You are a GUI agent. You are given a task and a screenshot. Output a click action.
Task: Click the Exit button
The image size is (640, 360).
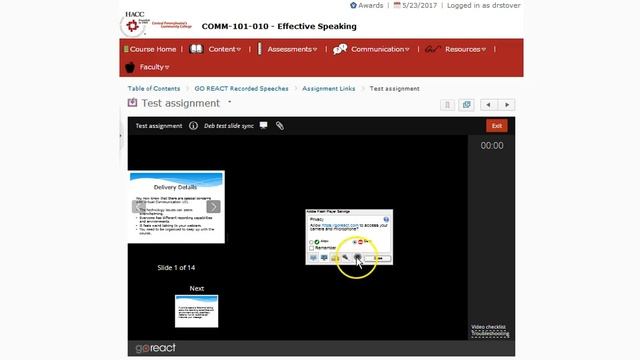coord(497,126)
